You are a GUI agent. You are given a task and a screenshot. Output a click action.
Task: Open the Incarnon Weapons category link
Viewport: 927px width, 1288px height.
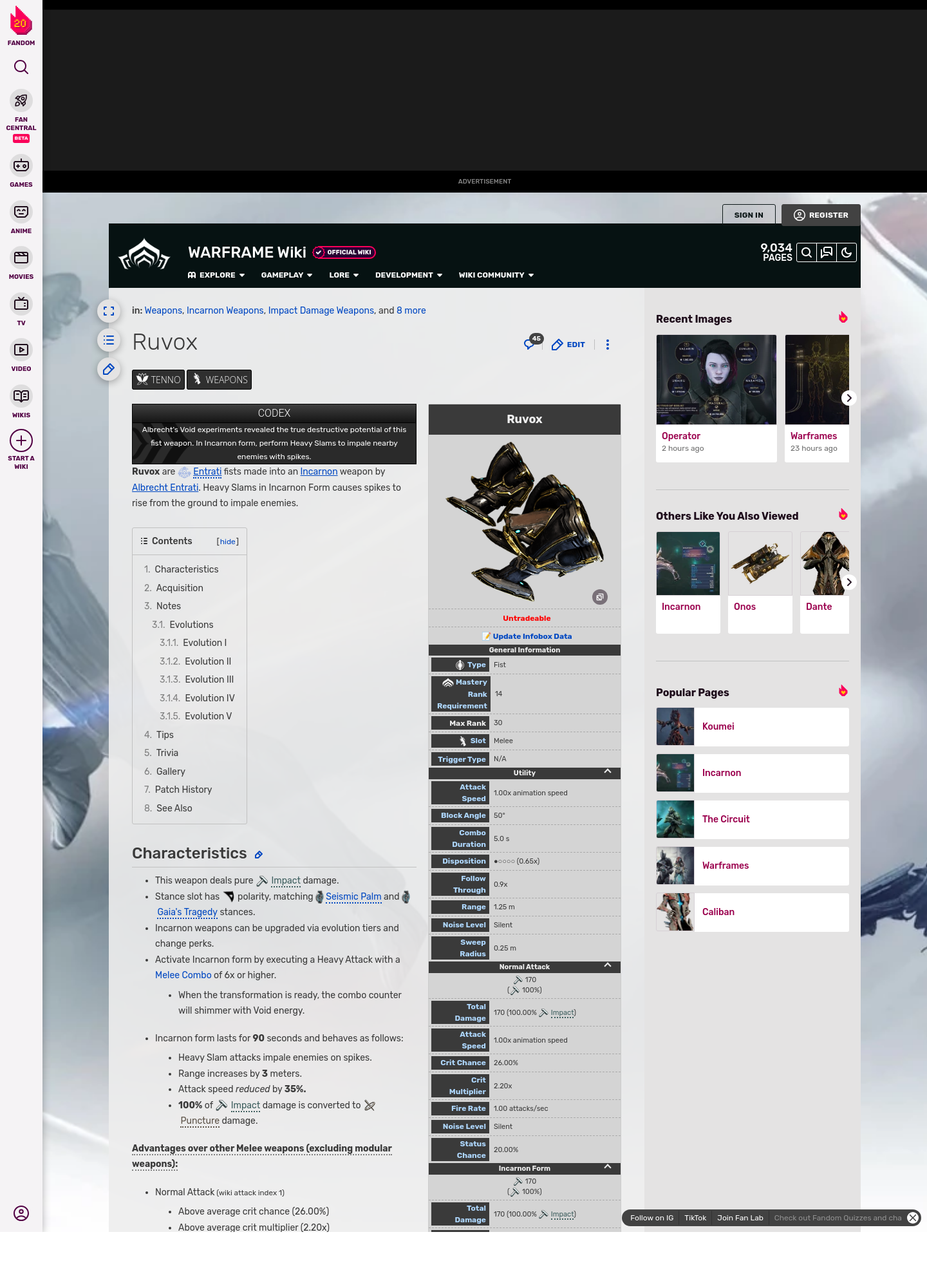pyautogui.click(x=225, y=310)
